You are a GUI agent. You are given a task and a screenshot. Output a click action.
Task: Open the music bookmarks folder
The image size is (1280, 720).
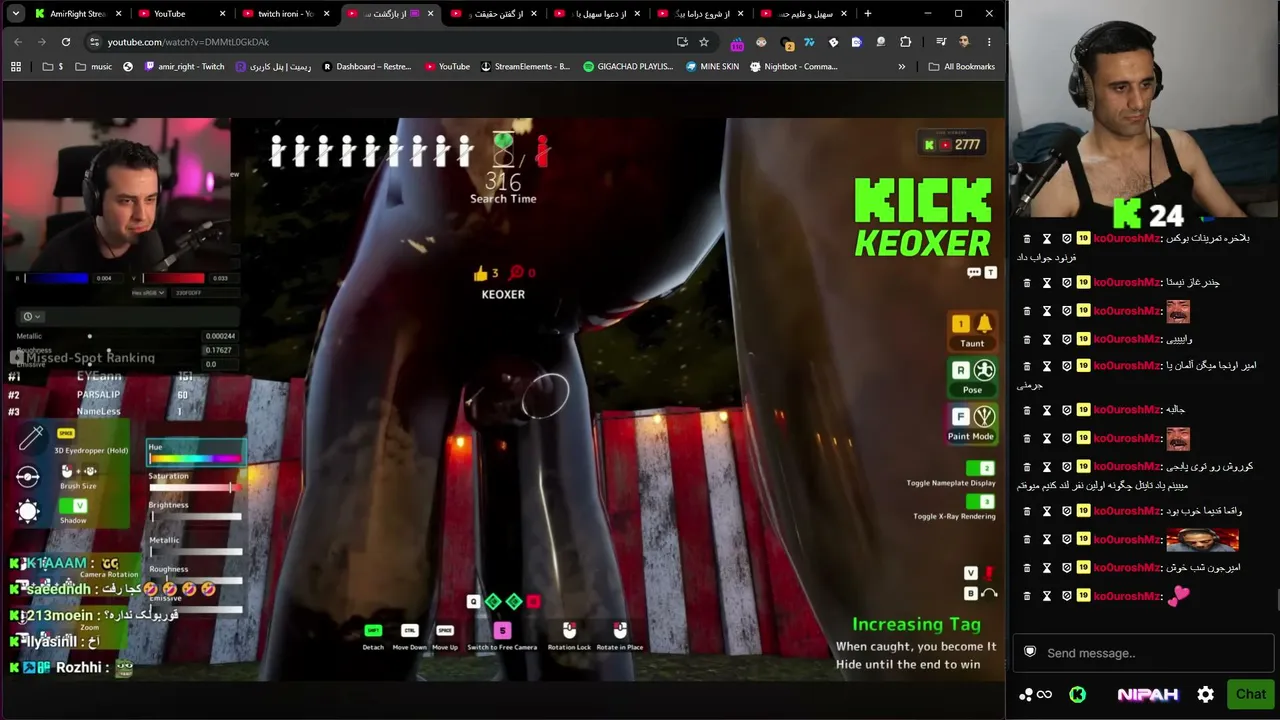pos(93,67)
